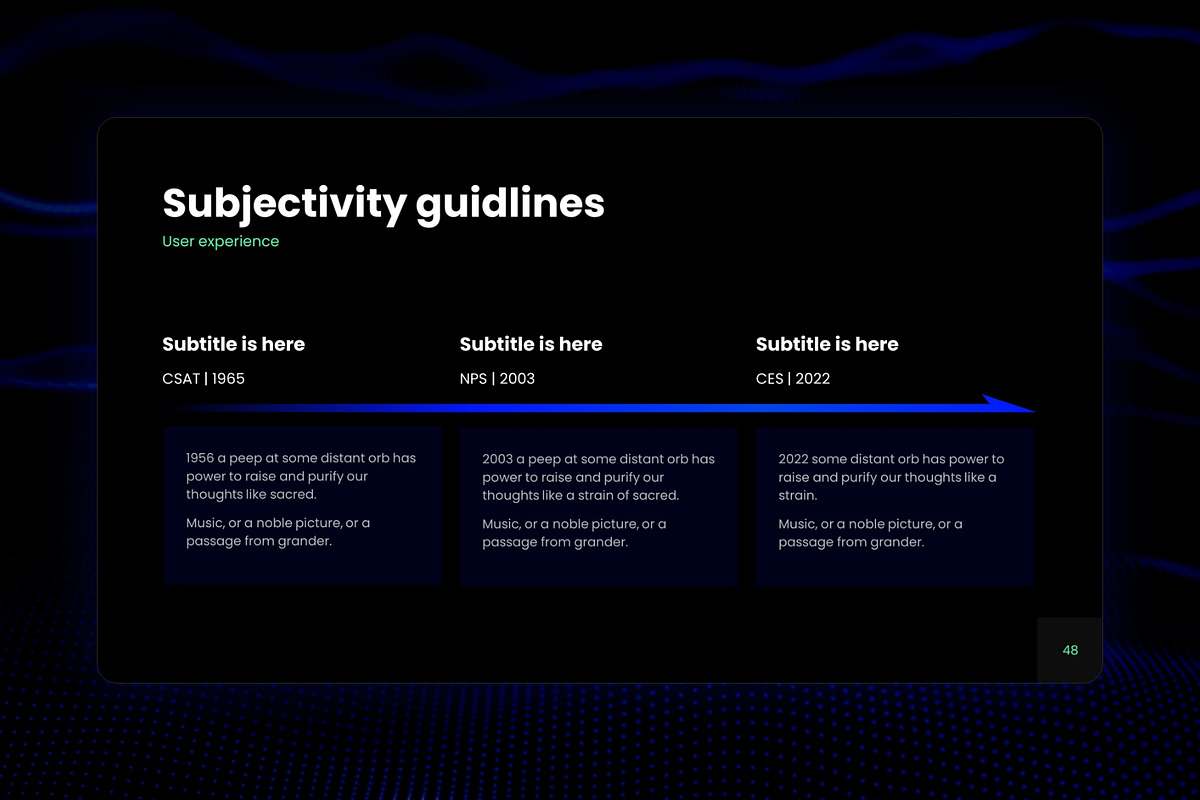Click the 'NPS | 2003' label
1200x800 pixels.
(497, 379)
